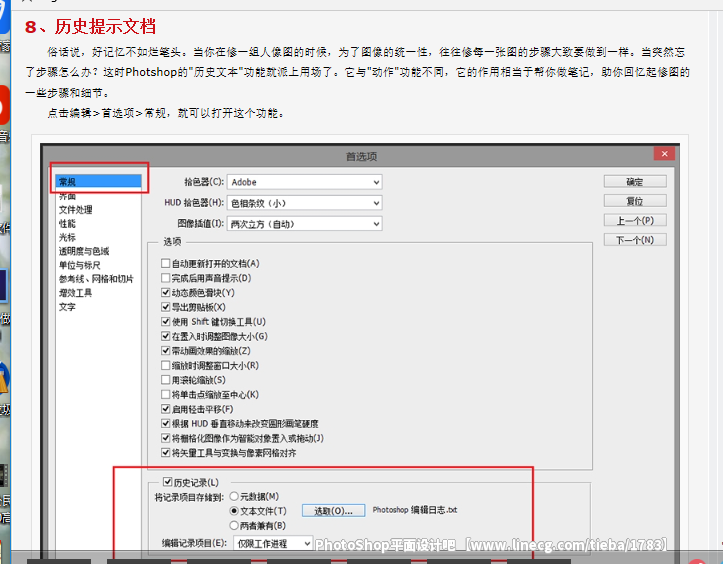Expand the 拾色器 Adobe dropdown

304,182
